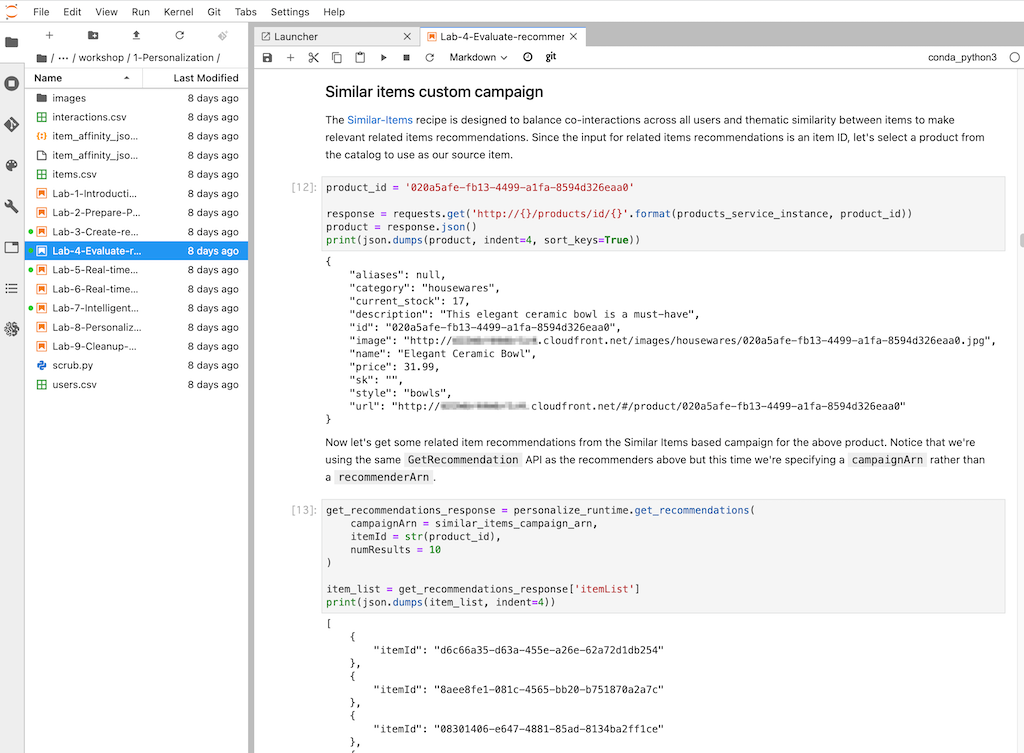Restart the kernel from the toolbar
Viewport: 1024px width, 753px height.
pyautogui.click(x=429, y=58)
